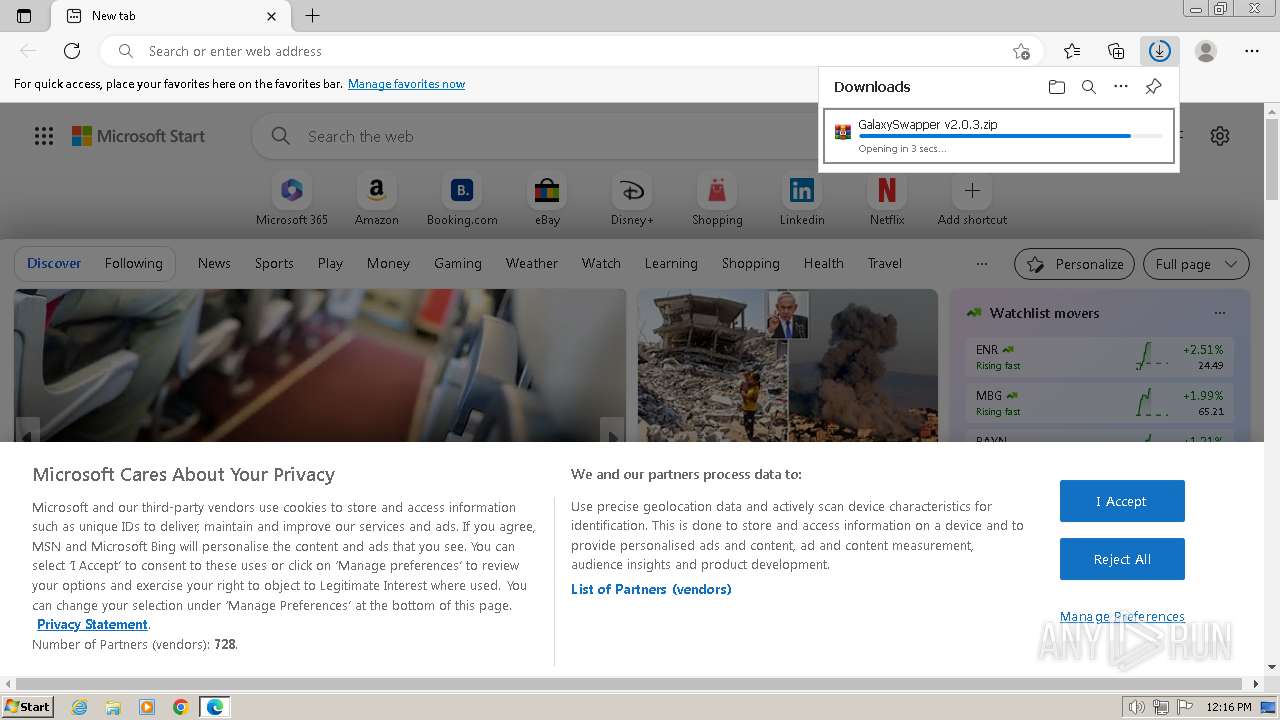
Task: Open downloads folder icon in Downloads panel
Action: [1057, 87]
